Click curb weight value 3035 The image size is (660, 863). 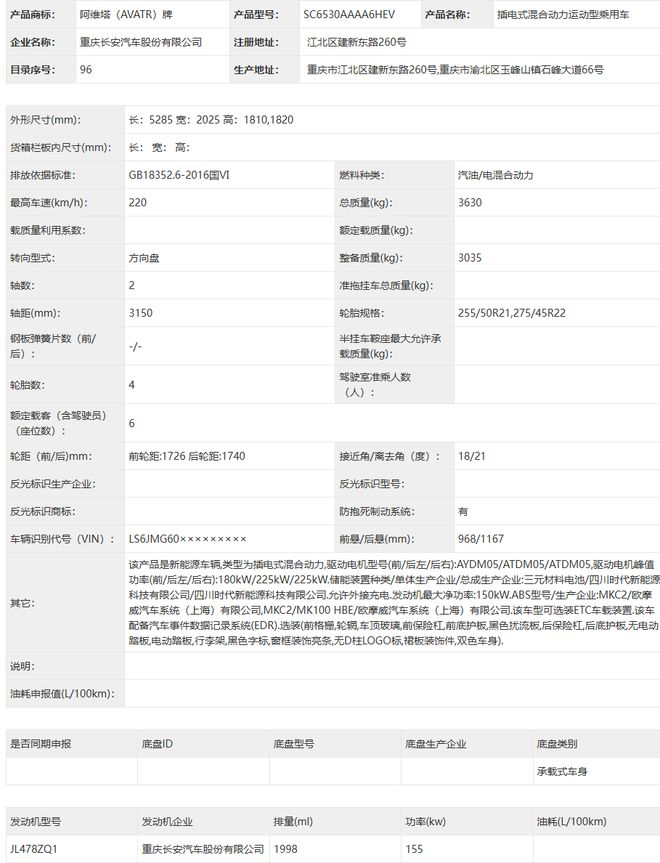[x=470, y=258]
